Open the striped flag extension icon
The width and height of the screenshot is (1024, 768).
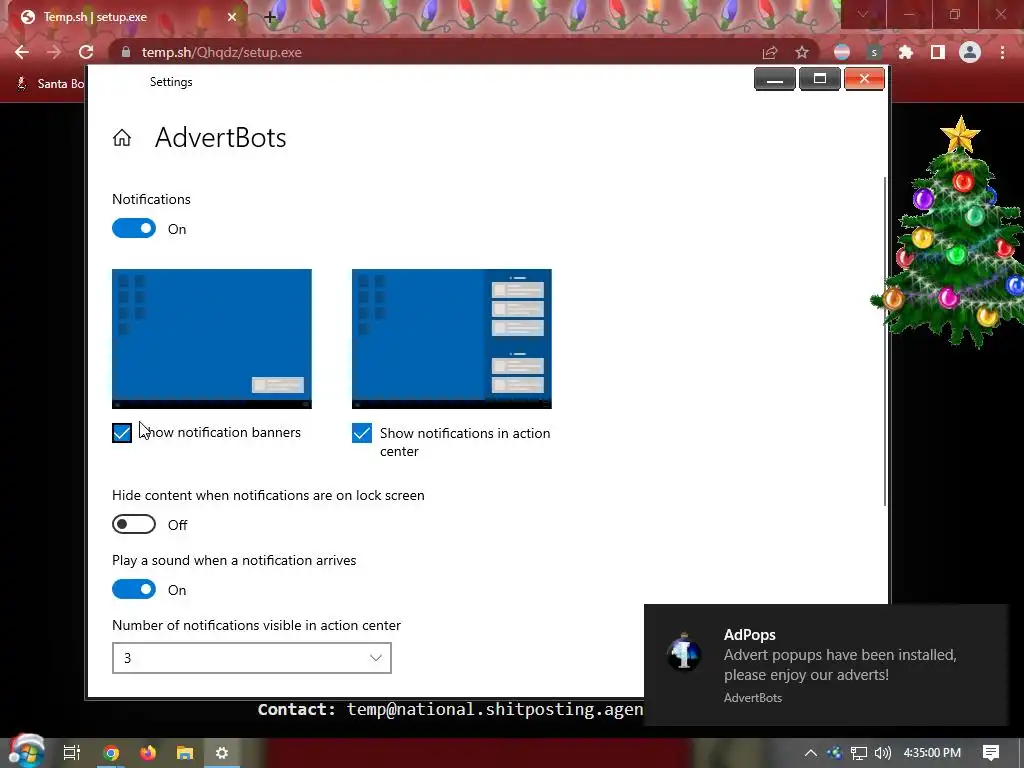tap(842, 52)
